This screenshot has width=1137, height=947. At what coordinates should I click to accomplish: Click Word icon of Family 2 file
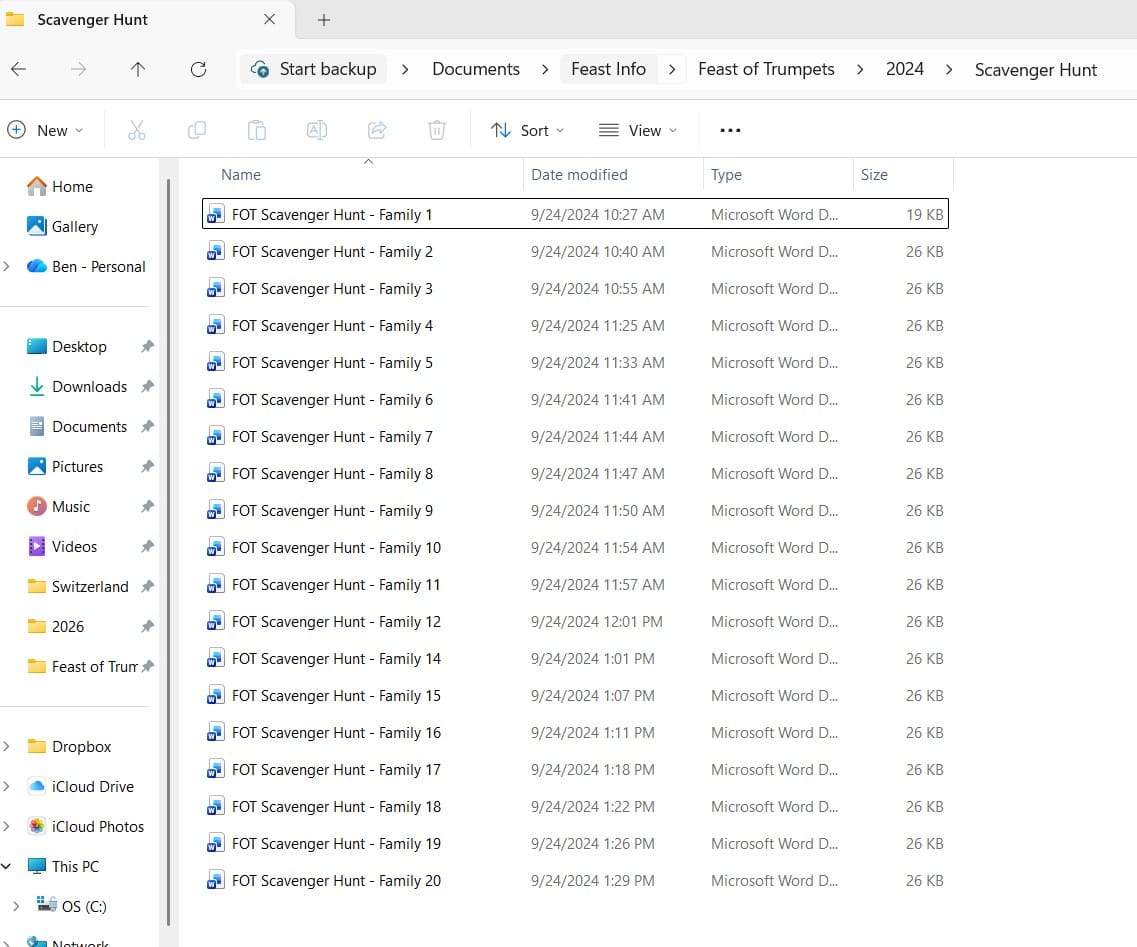[x=215, y=252]
